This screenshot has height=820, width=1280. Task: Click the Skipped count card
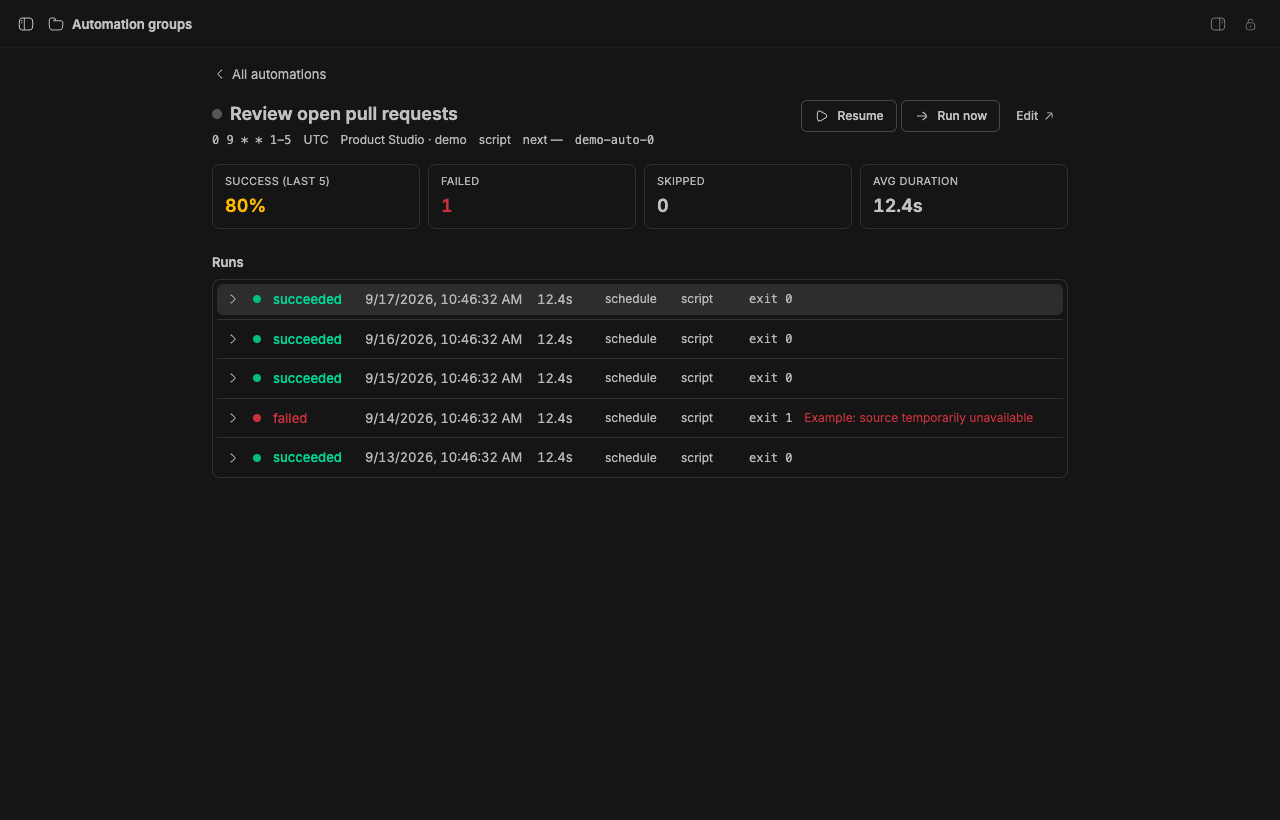748,196
